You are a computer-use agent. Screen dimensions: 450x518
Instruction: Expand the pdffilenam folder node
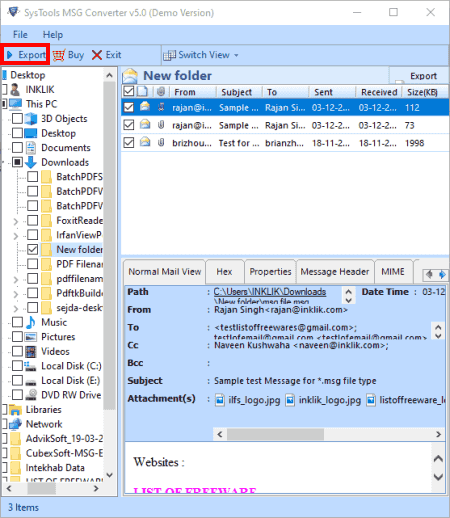point(15,279)
